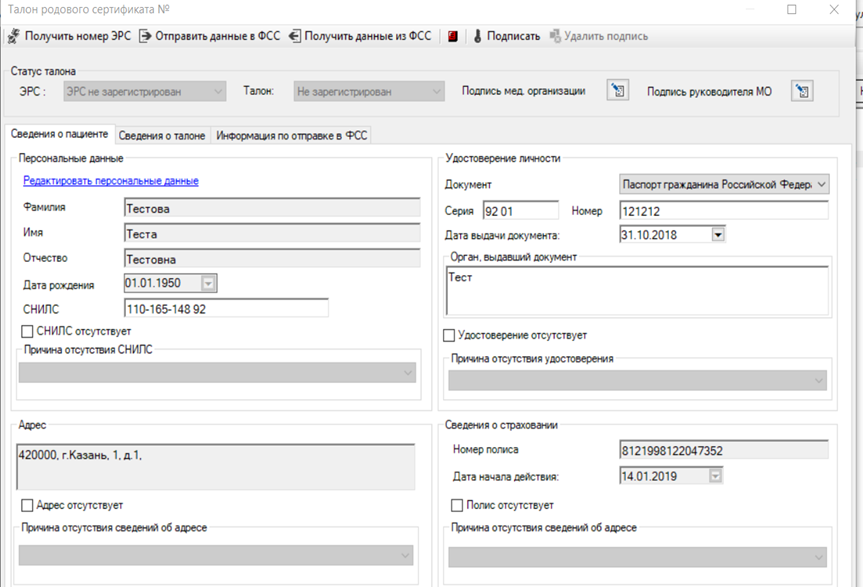Switch to Сведения о талоне tab
863x587 pixels.
[x=162, y=135]
